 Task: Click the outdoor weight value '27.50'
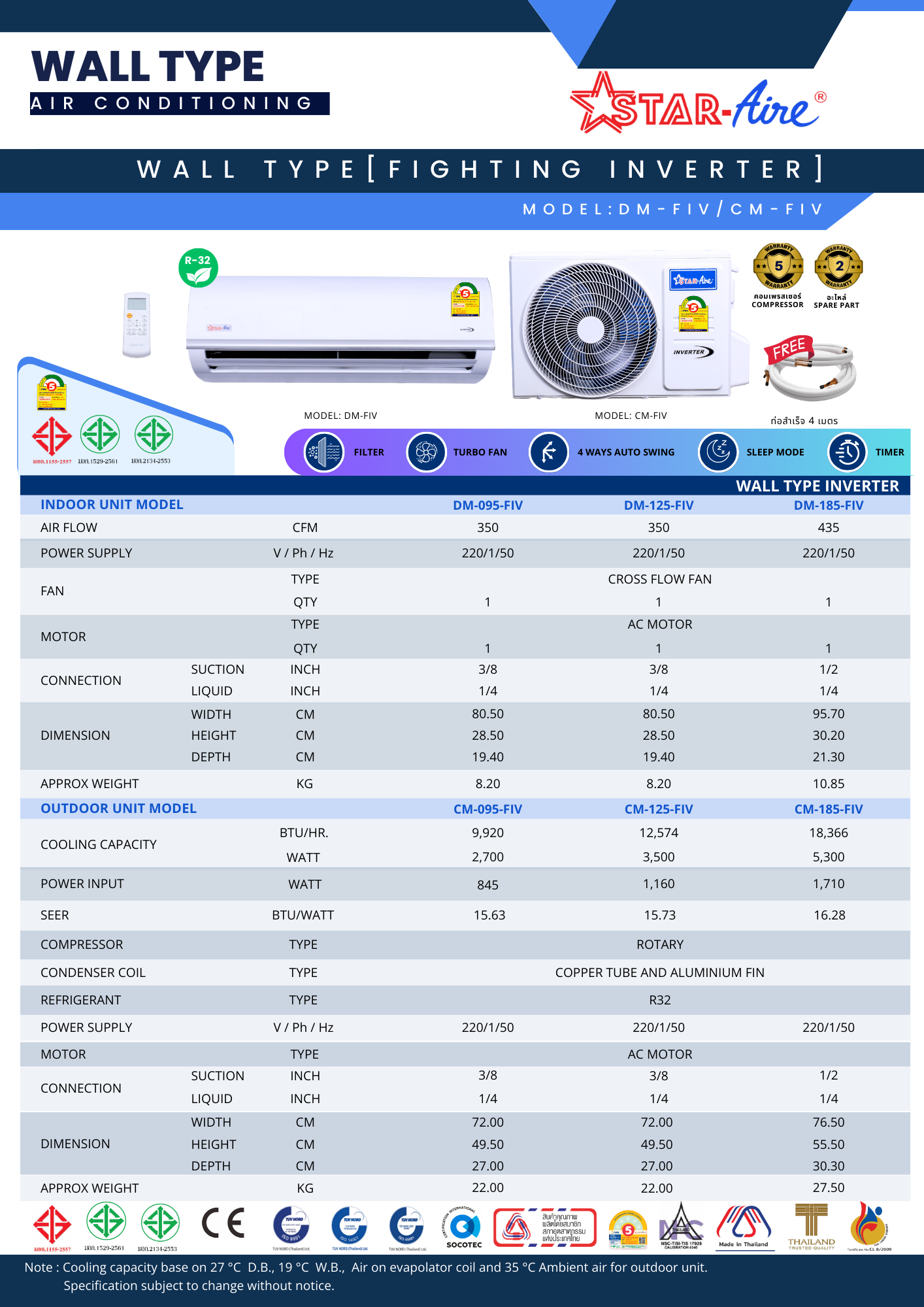(x=829, y=1187)
